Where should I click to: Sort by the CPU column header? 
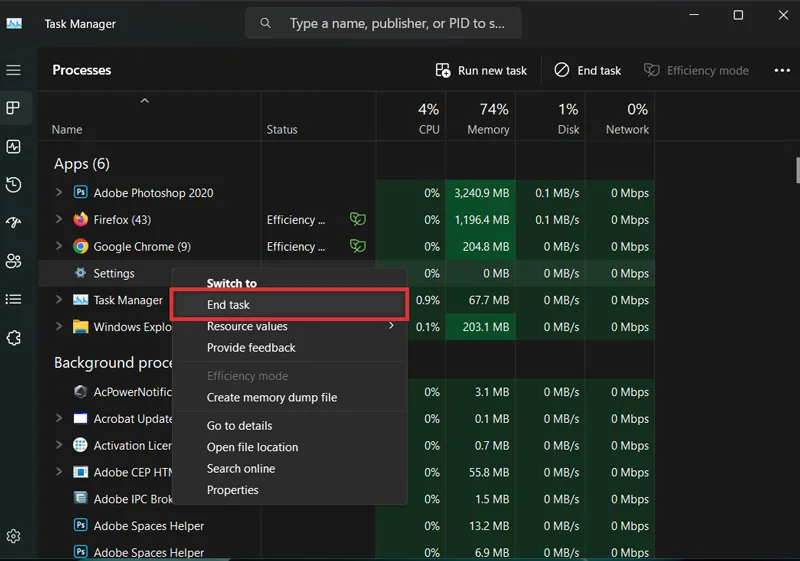(411, 116)
